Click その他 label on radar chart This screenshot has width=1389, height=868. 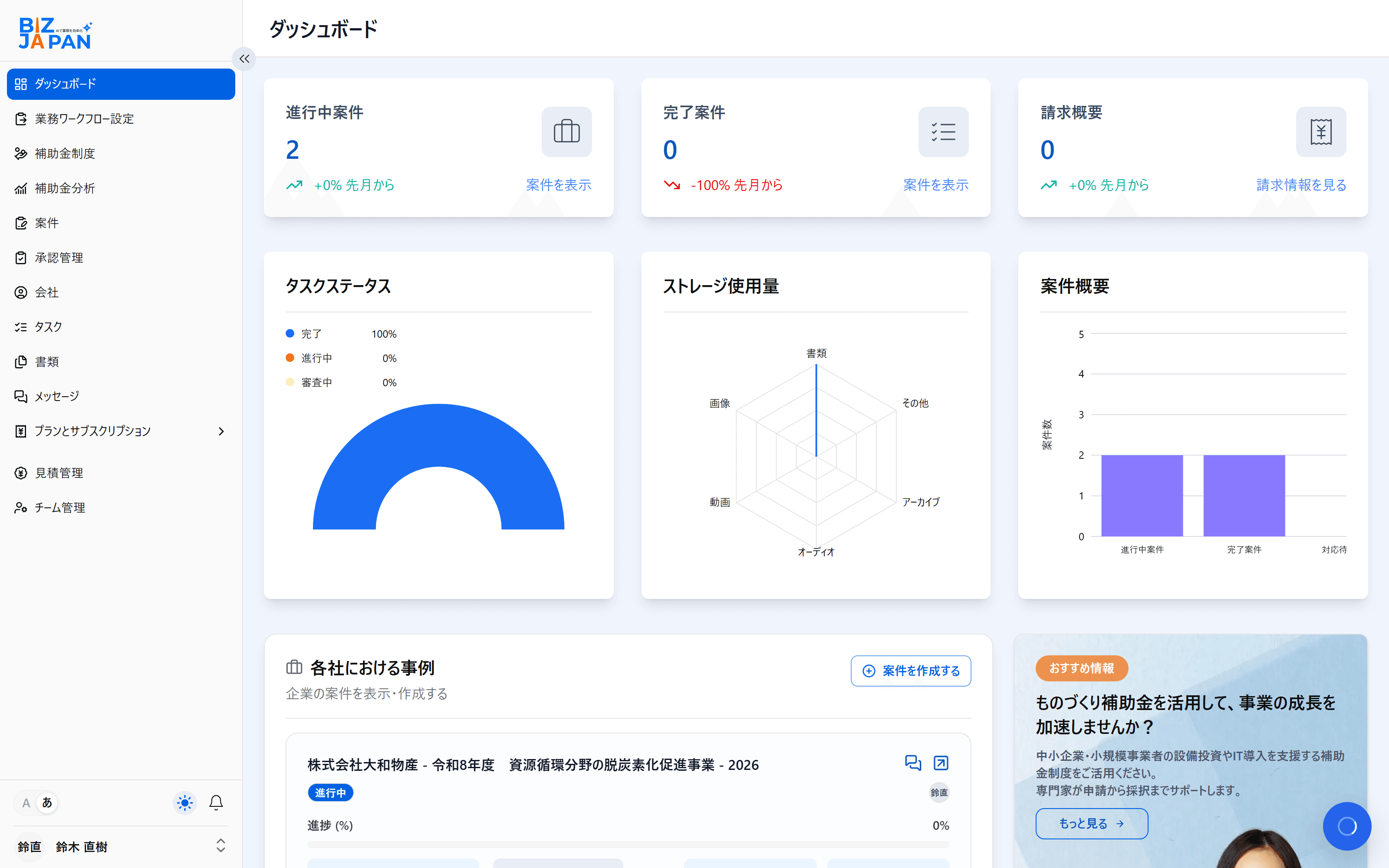tap(915, 403)
